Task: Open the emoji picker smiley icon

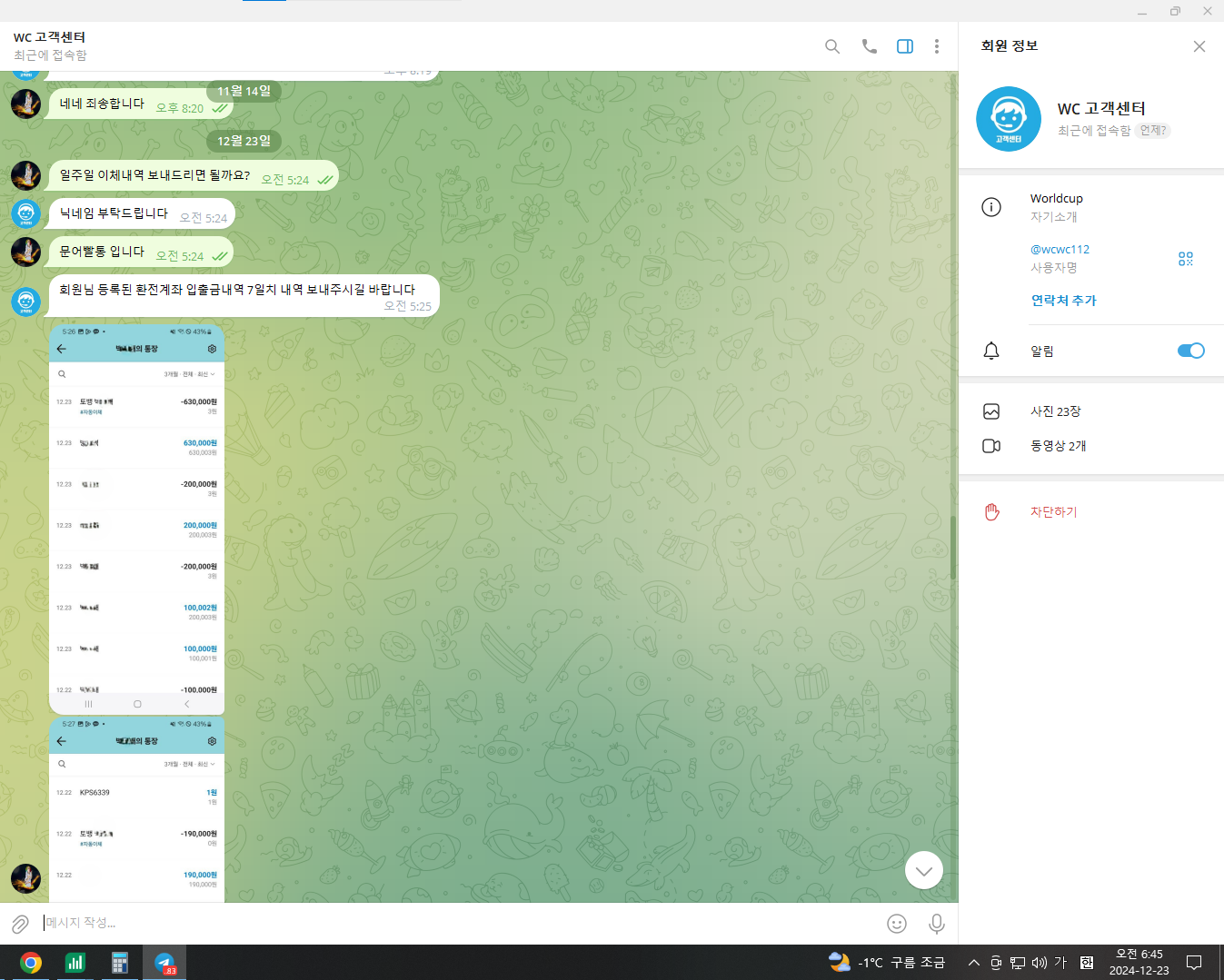Action: coord(896,924)
